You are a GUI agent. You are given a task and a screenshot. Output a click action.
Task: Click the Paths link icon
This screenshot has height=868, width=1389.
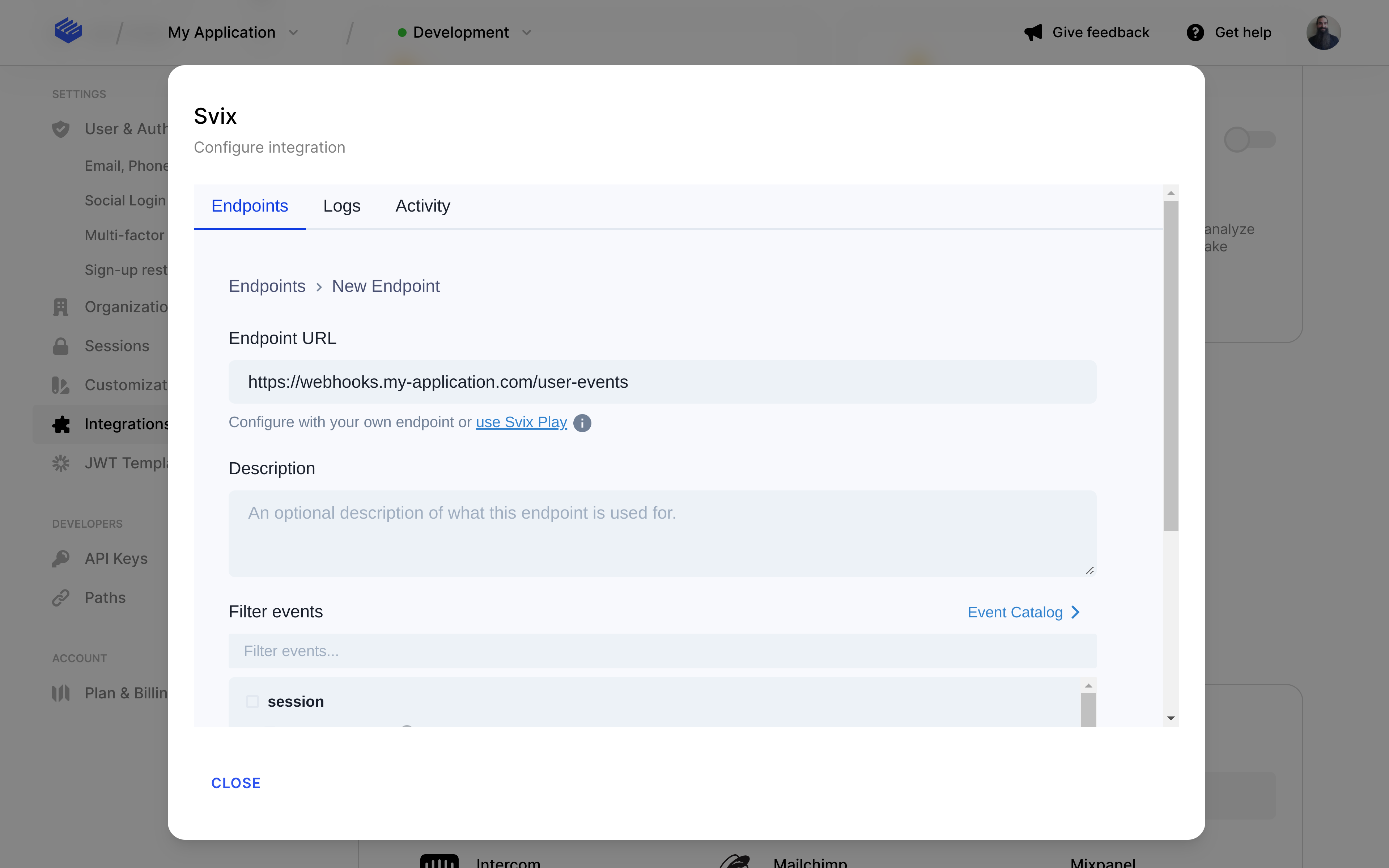click(61, 597)
